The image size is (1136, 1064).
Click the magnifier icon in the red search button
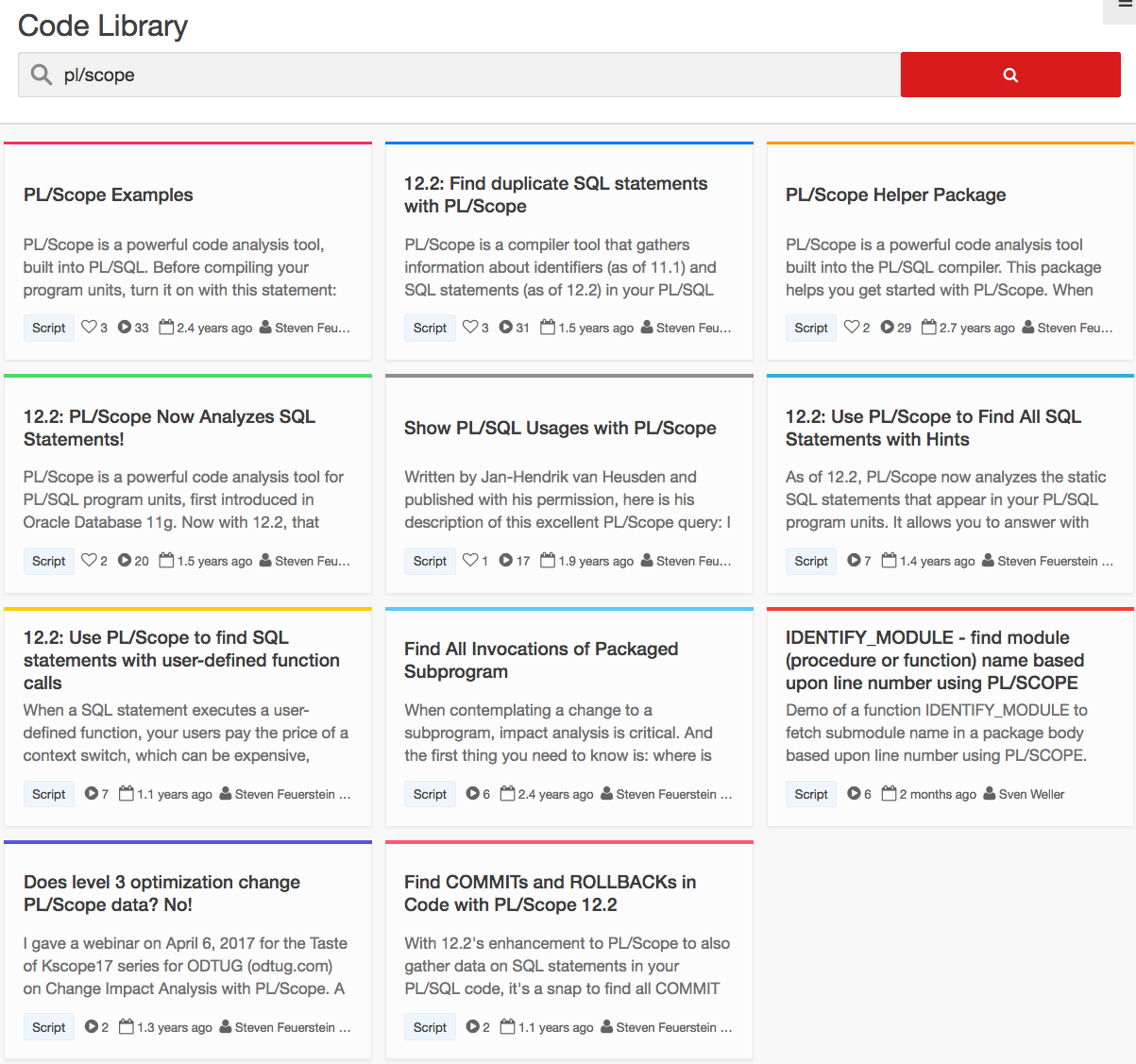tap(1009, 74)
